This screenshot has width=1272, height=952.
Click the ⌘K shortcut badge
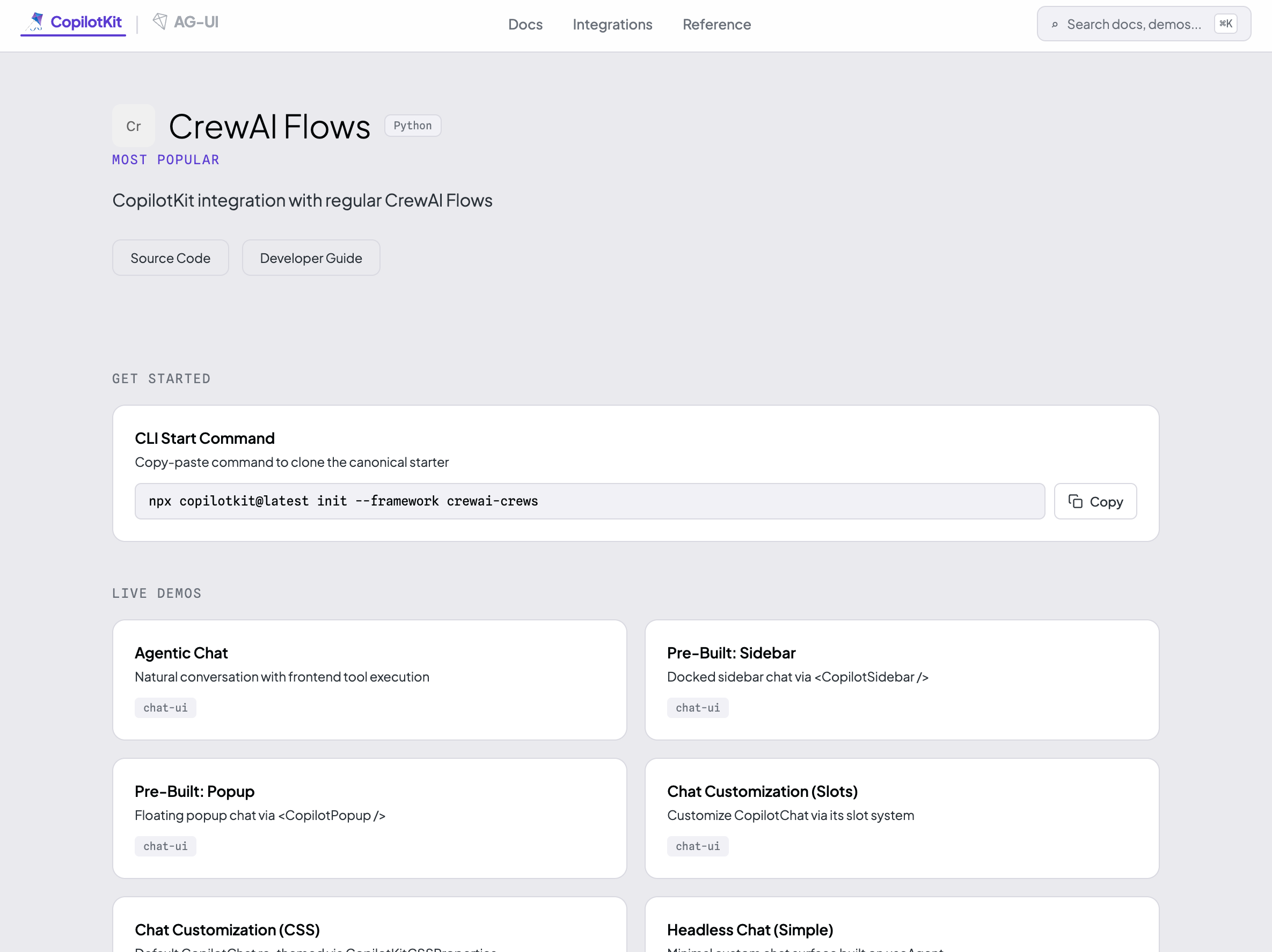[1225, 24]
